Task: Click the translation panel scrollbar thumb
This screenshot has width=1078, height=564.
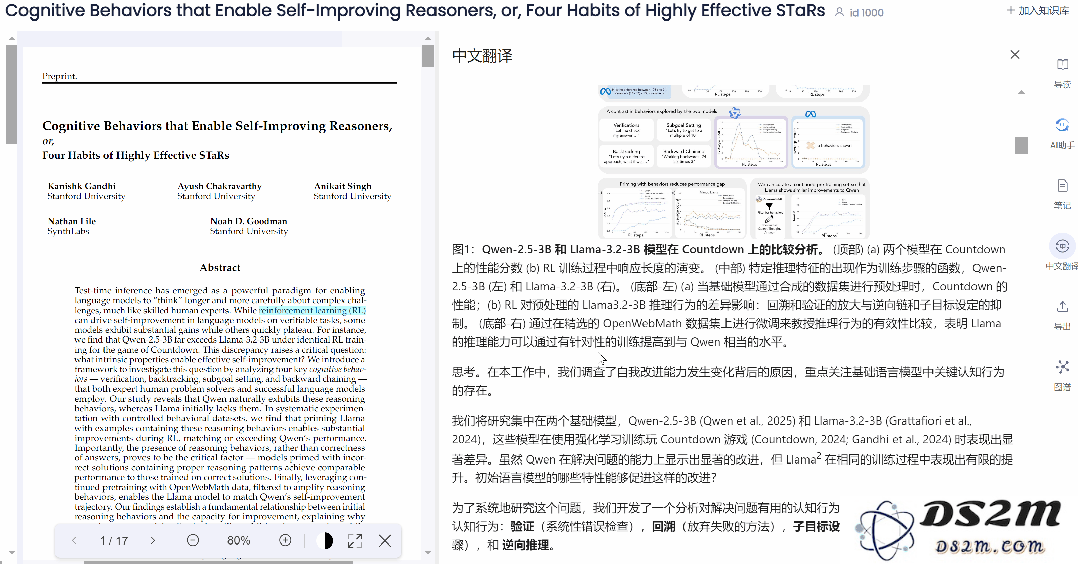Action: (x=1022, y=145)
